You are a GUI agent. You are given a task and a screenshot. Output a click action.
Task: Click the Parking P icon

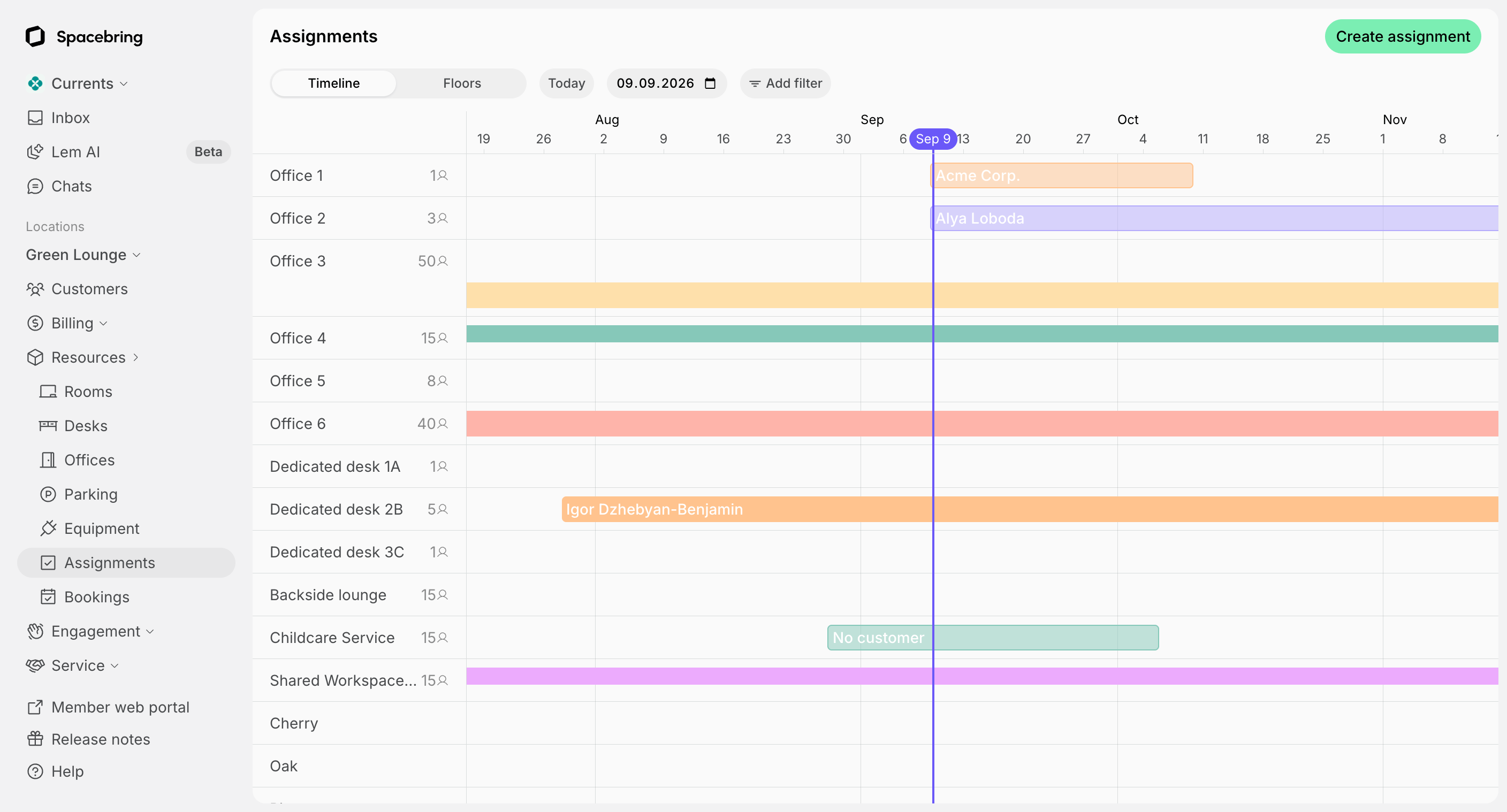pos(48,495)
